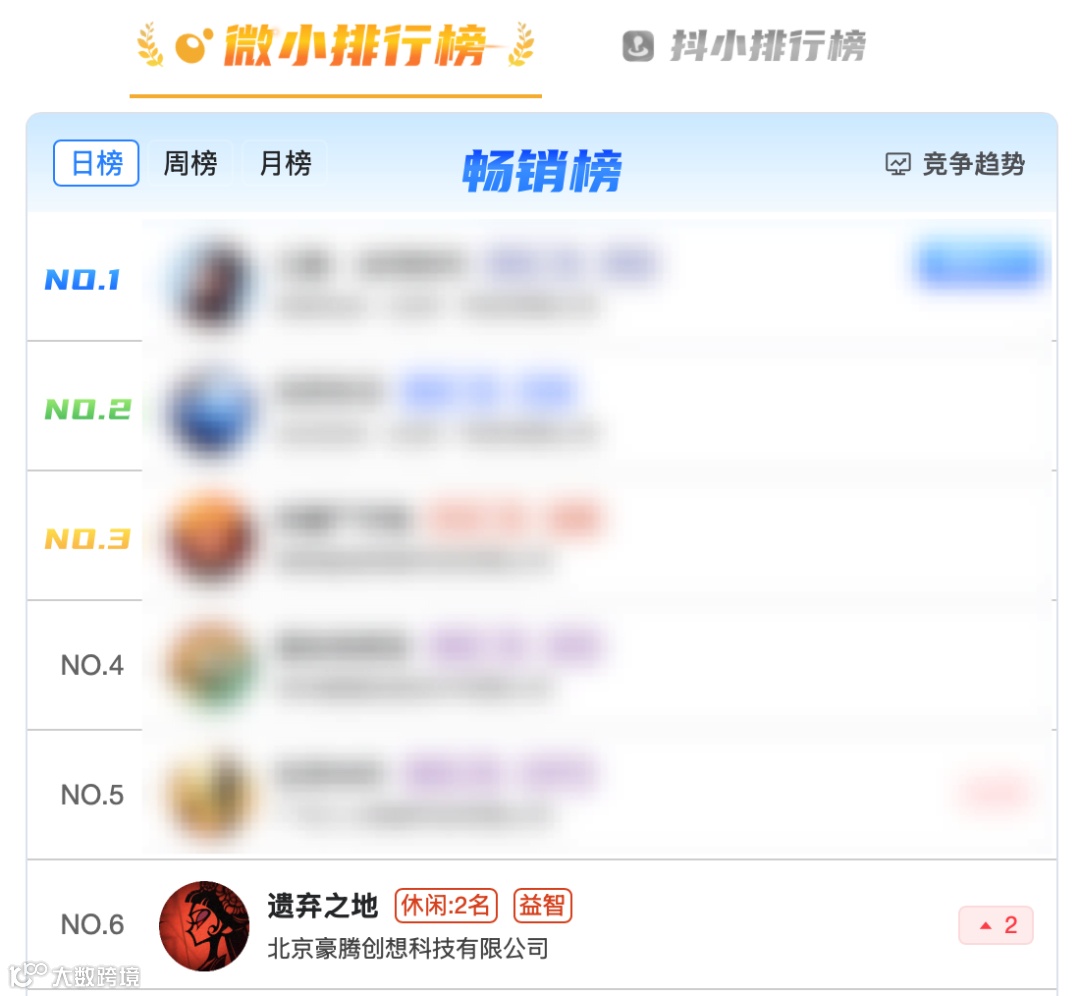
Task: Click the chart monitor icon beside 竞争趋势
Action: (897, 164)
